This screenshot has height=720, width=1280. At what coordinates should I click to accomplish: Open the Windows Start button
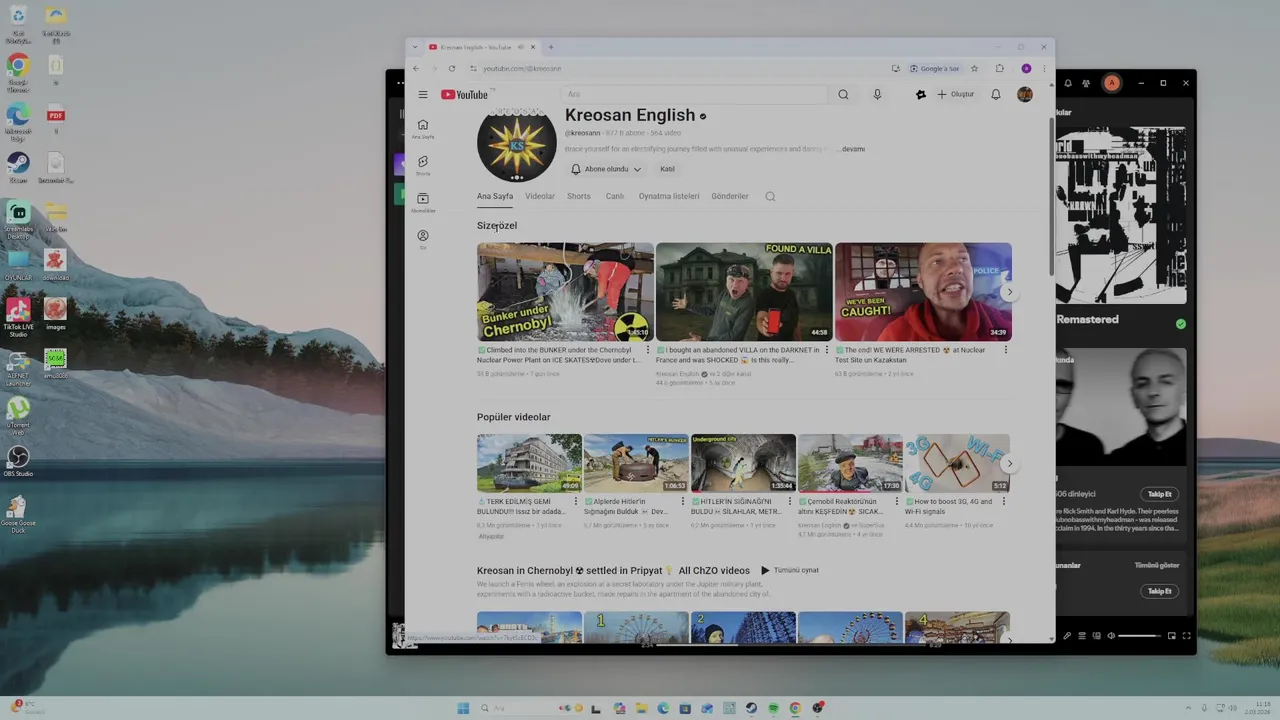[463, 708]
